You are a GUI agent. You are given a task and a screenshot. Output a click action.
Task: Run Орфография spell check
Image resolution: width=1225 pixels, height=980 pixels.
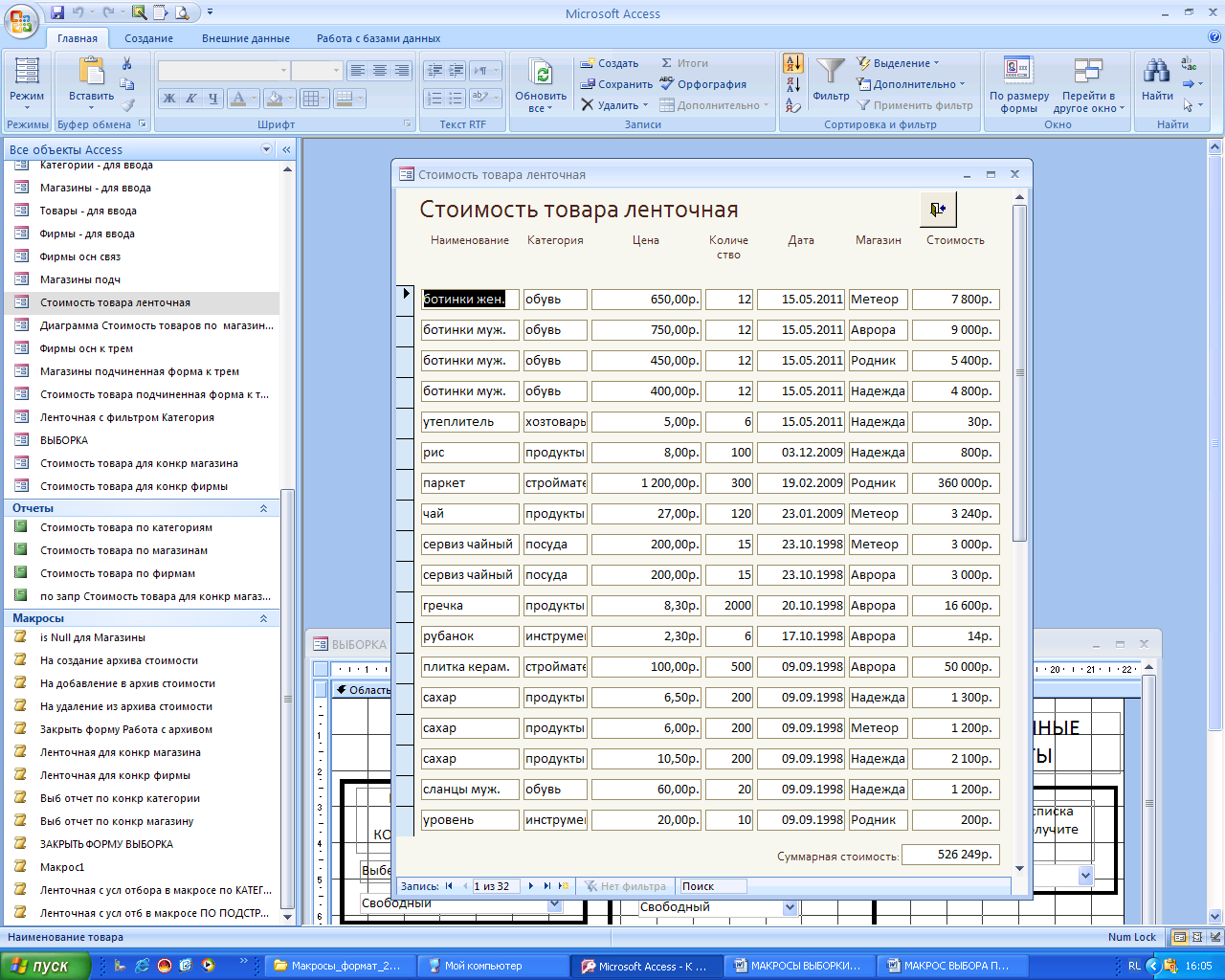(x=703, y=84)
